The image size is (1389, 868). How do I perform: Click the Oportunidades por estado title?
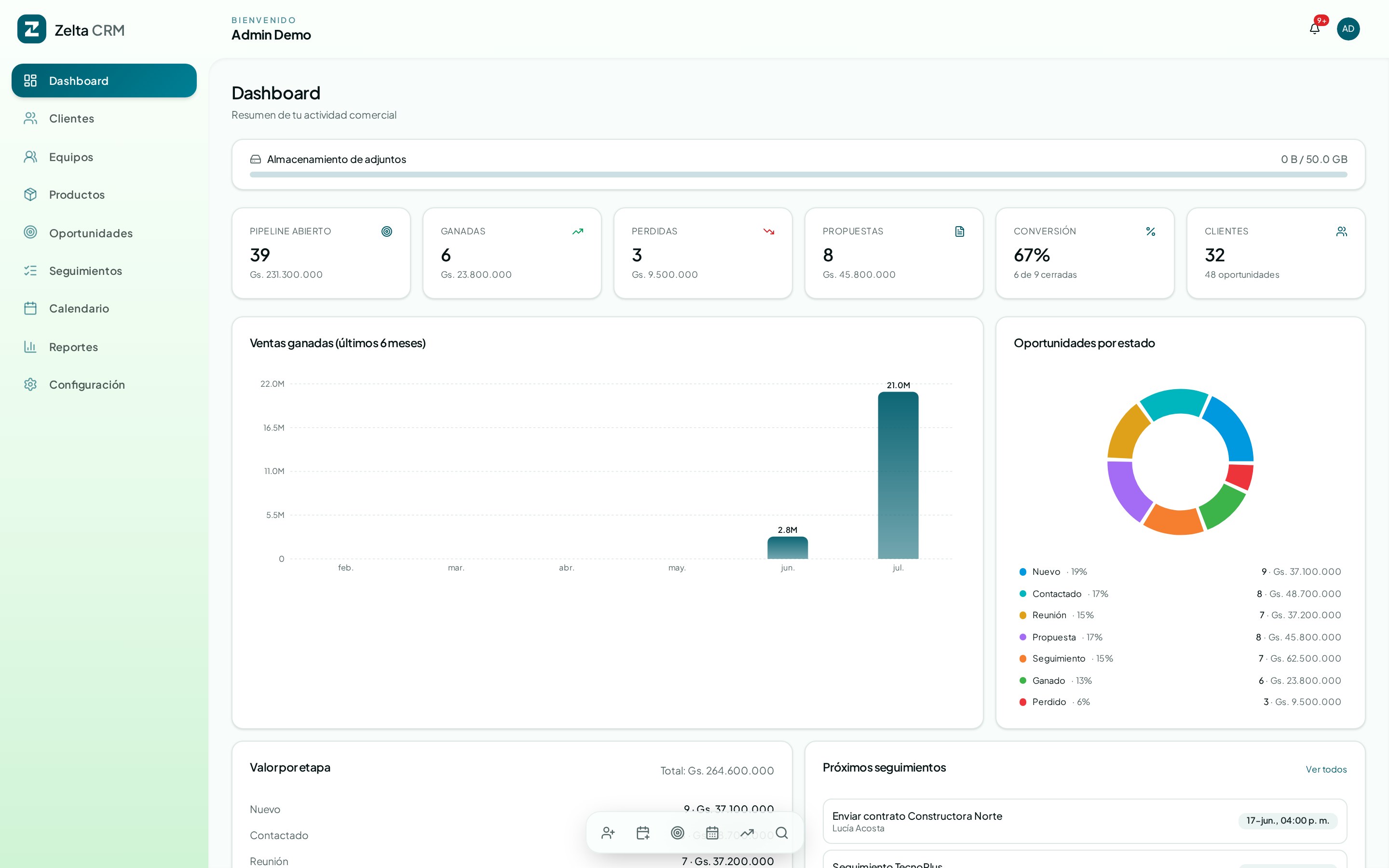(1084, 343)
